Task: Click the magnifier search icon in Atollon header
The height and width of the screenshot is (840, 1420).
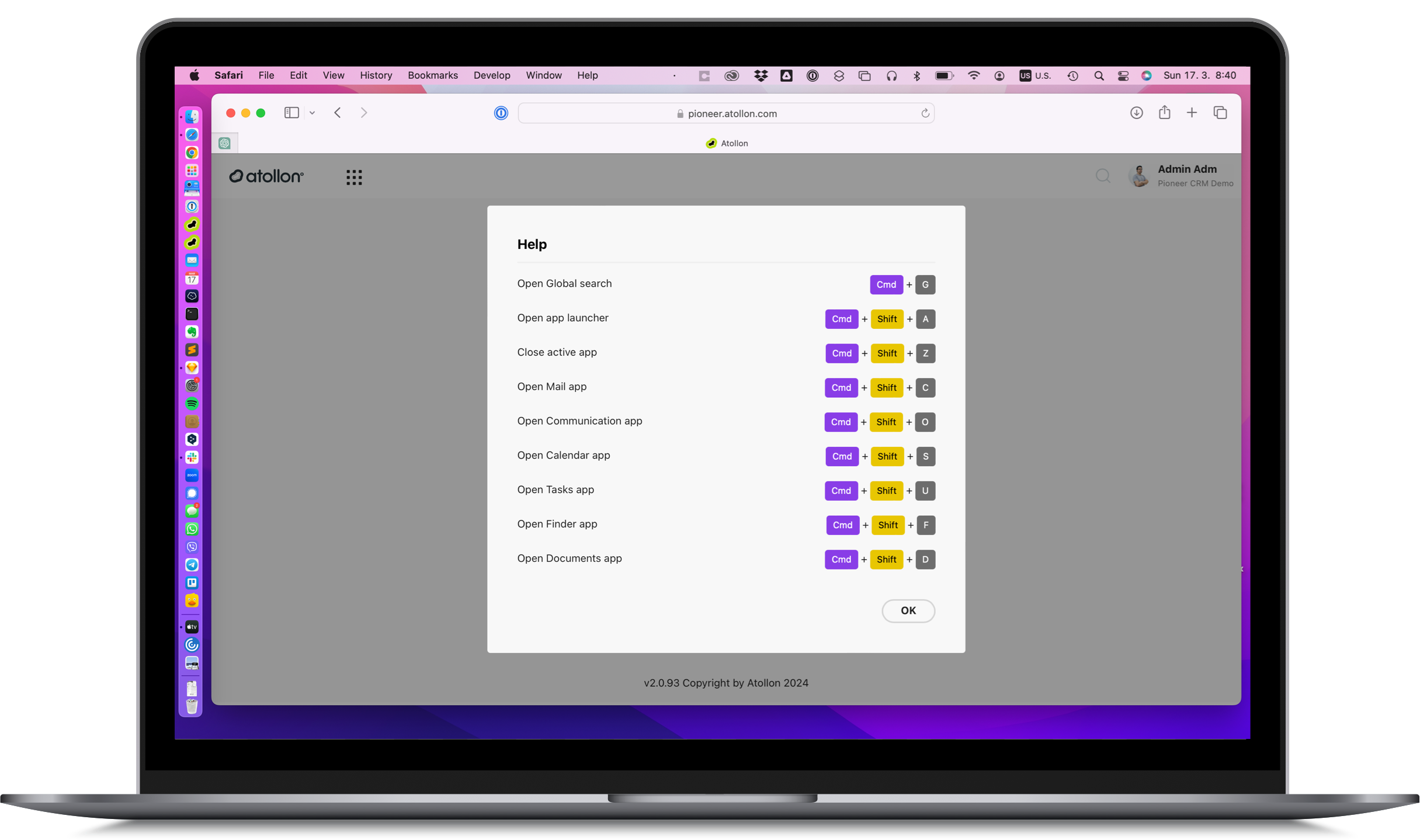Action: pos(1103,176)
